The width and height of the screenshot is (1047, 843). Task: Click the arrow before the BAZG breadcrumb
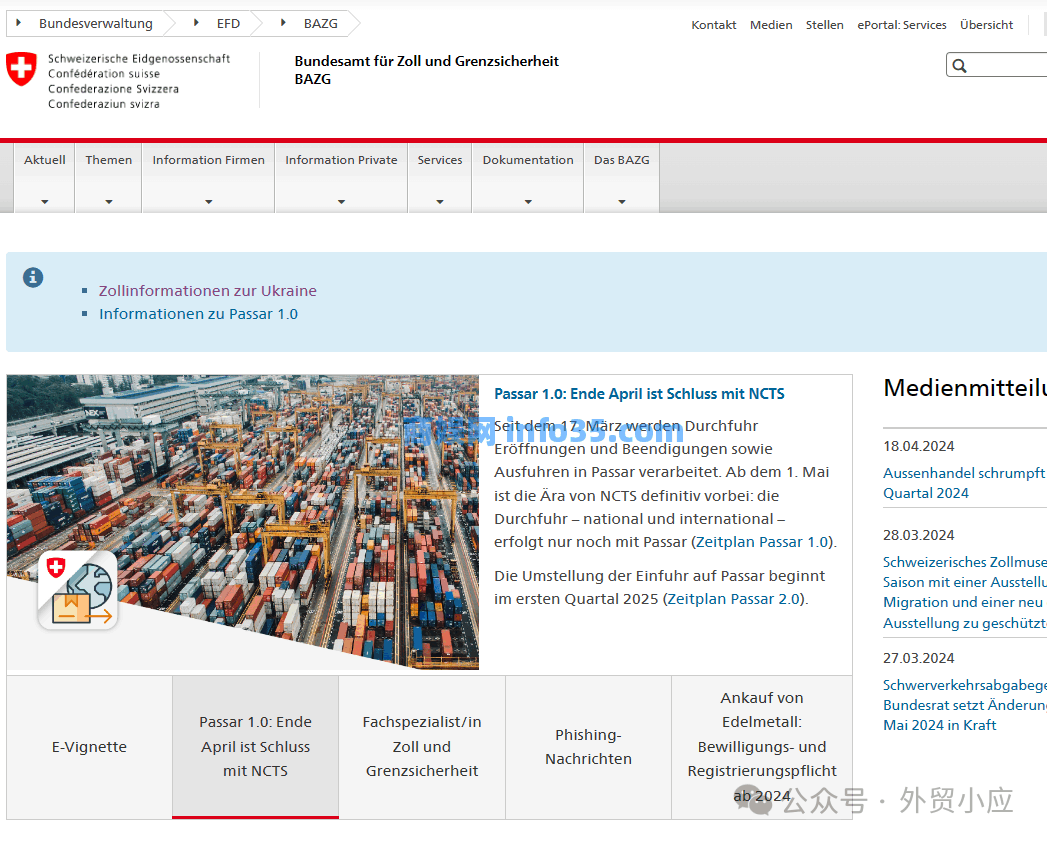click(x=283, y=23)
